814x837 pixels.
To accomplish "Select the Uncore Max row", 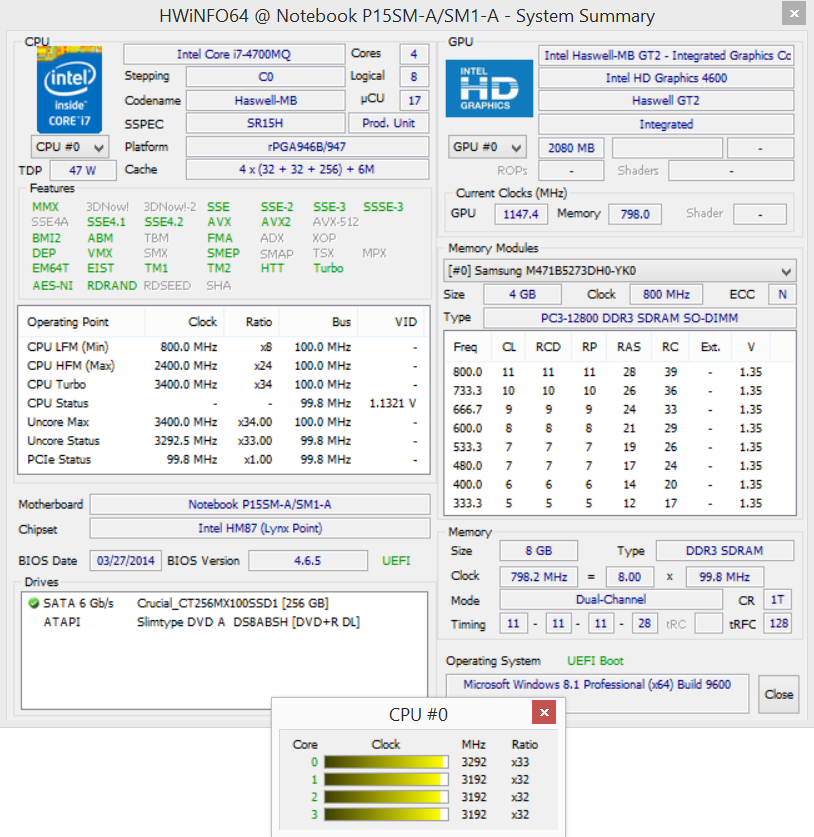I will point(222,422).
